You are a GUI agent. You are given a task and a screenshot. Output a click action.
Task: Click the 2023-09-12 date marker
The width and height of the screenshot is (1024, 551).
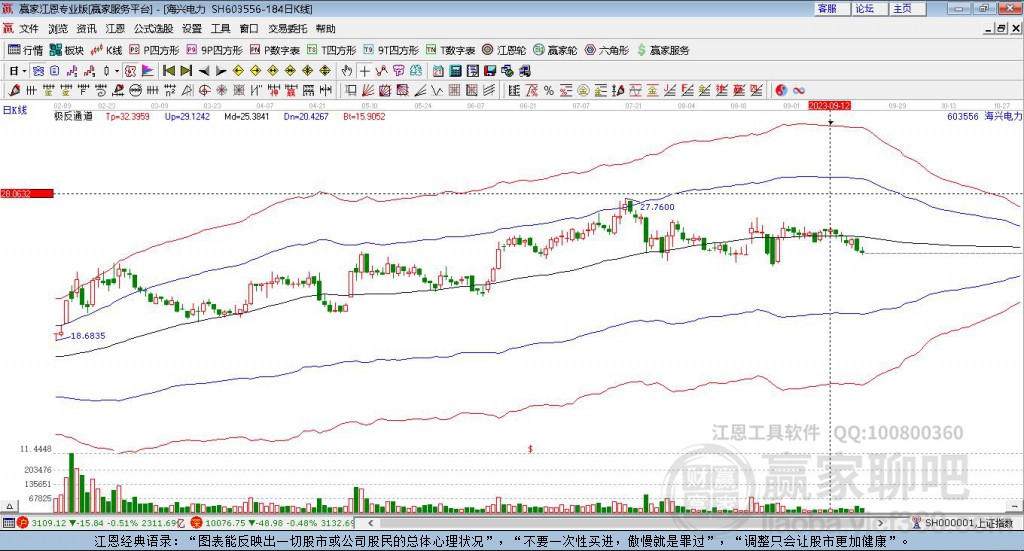(x=829, y=105)
